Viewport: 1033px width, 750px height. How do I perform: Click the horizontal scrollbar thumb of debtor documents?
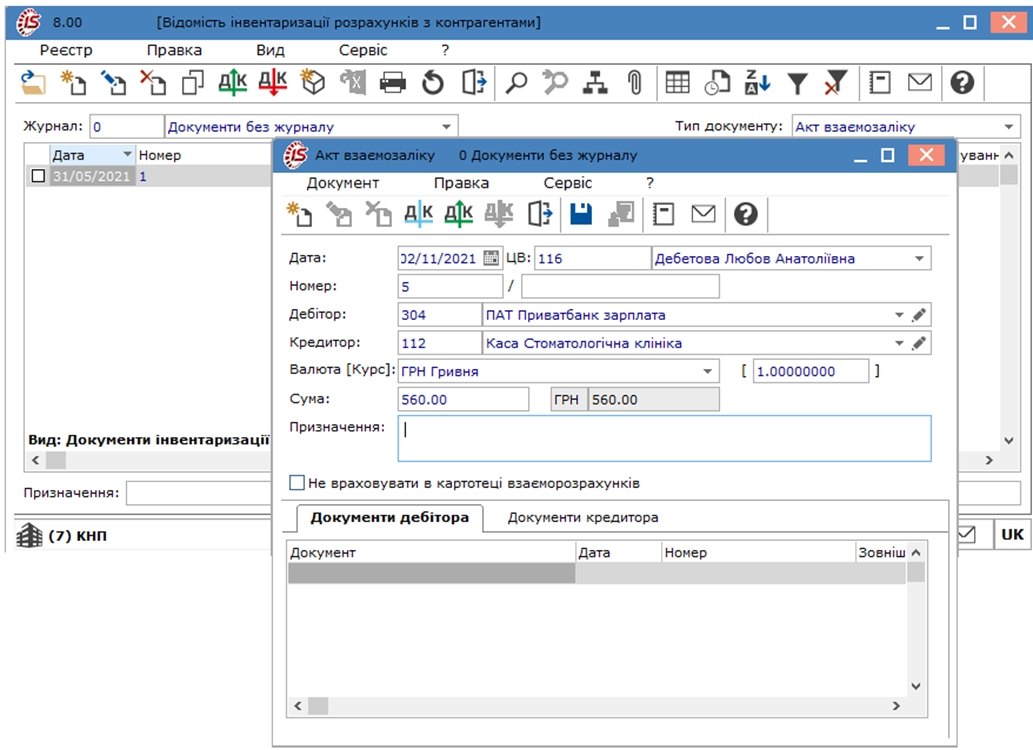click(318, 706)
